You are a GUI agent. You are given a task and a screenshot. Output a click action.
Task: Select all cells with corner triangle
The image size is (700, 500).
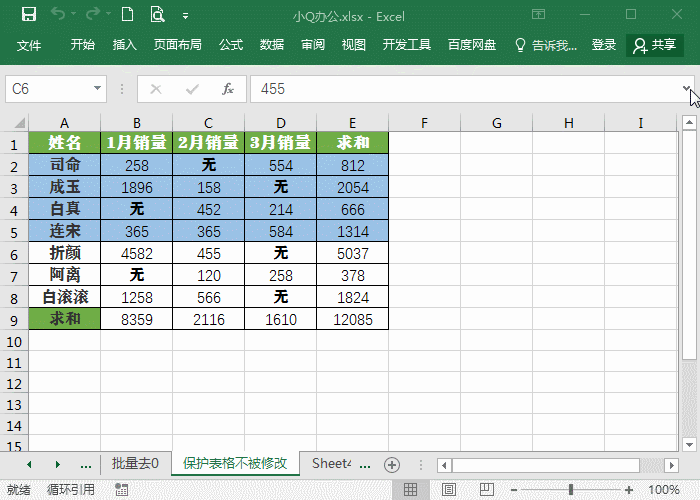click(19, 122)
